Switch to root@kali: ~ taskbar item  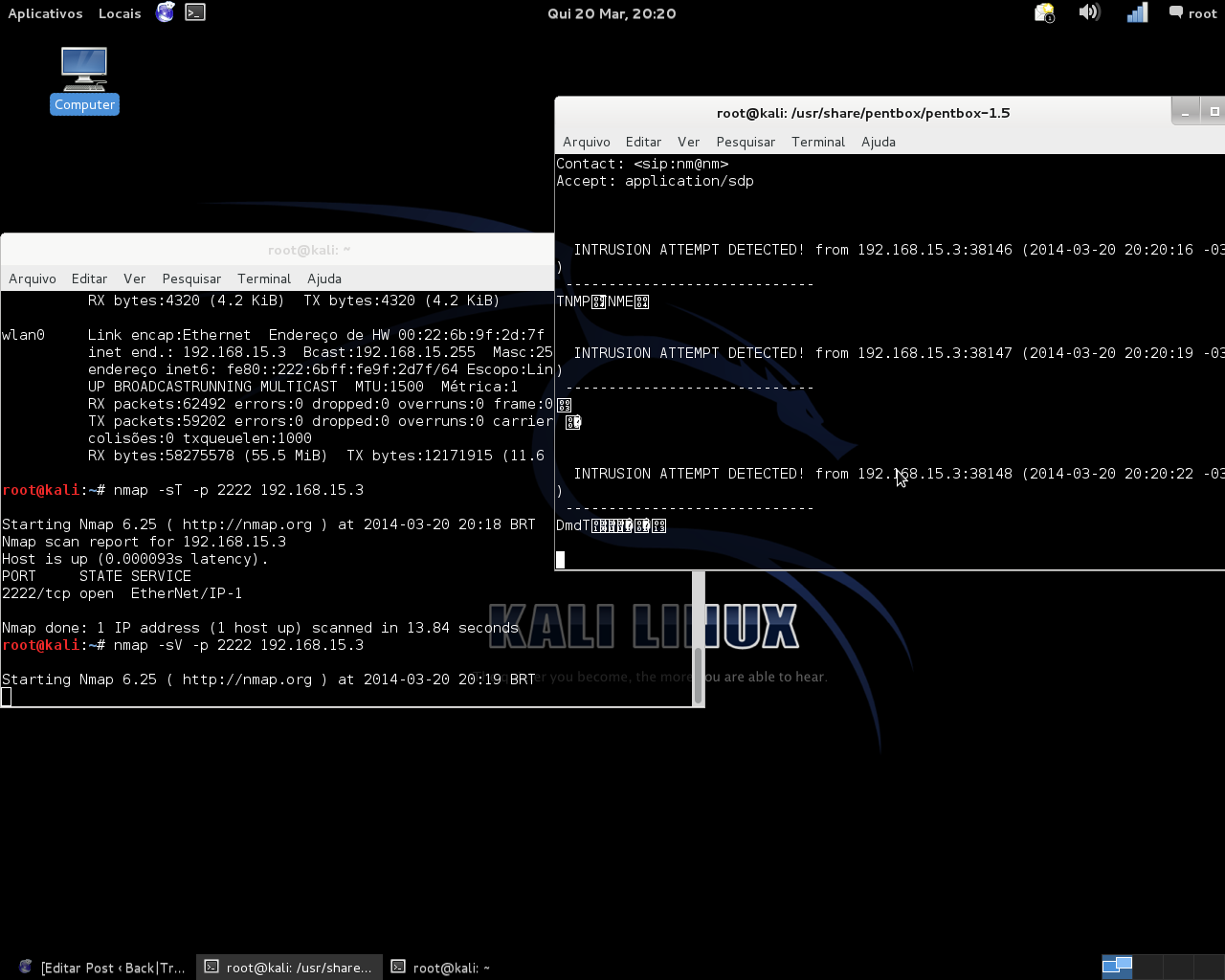click(x=441, y=968)
